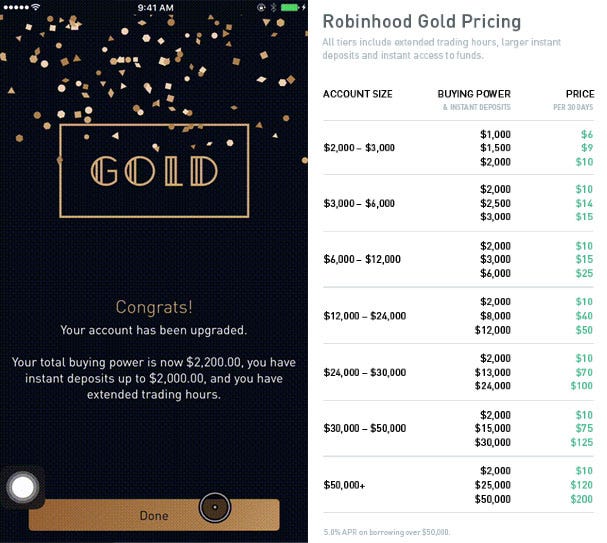Tap the green battery icon
The width and height of the screenshot is (607, 543).
point(290,7)
